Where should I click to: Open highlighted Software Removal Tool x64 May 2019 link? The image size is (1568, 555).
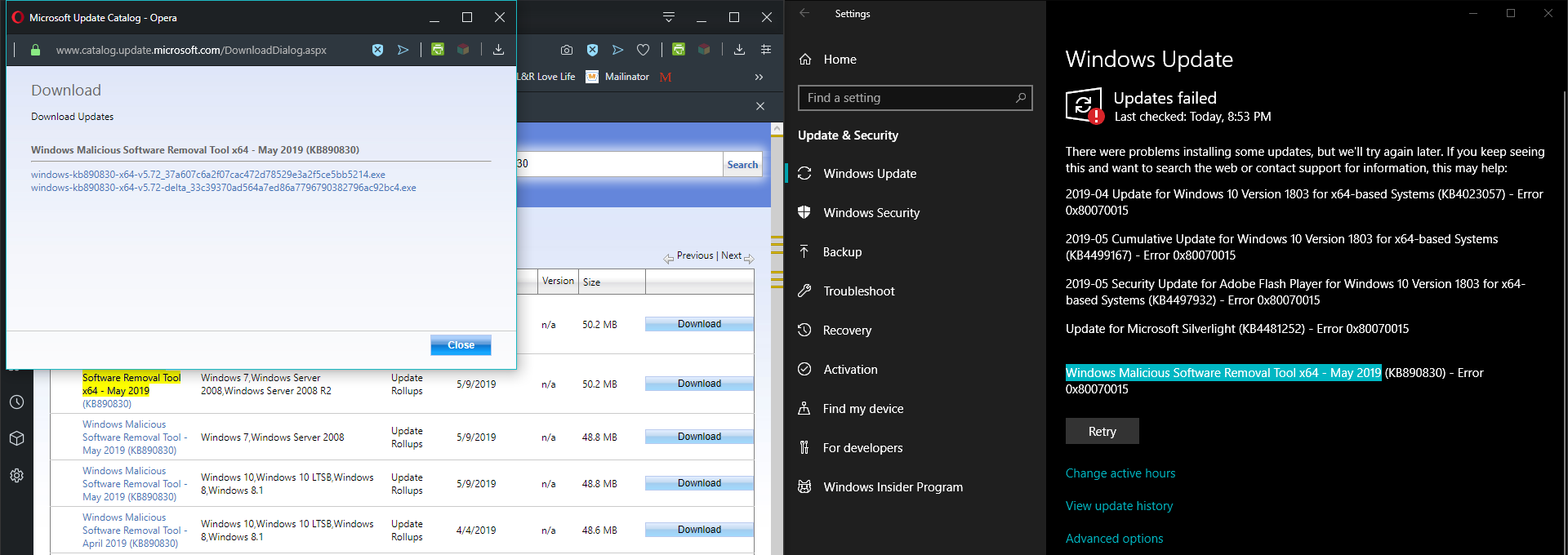[x=131, y=384]
